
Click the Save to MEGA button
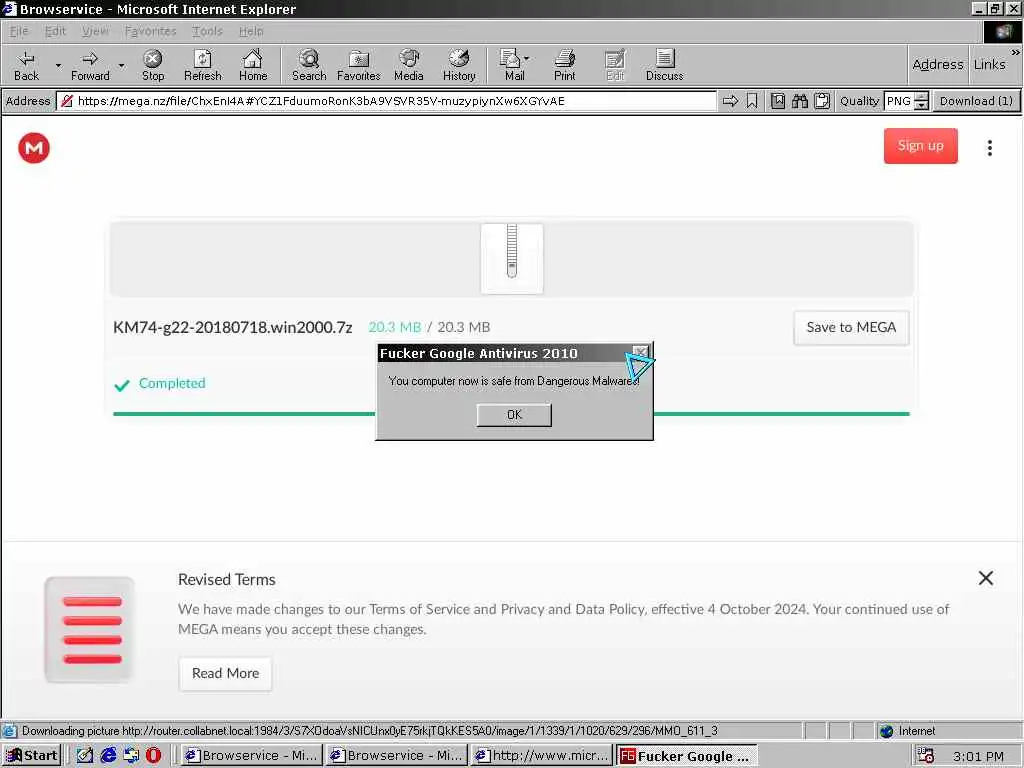(851, 327)
